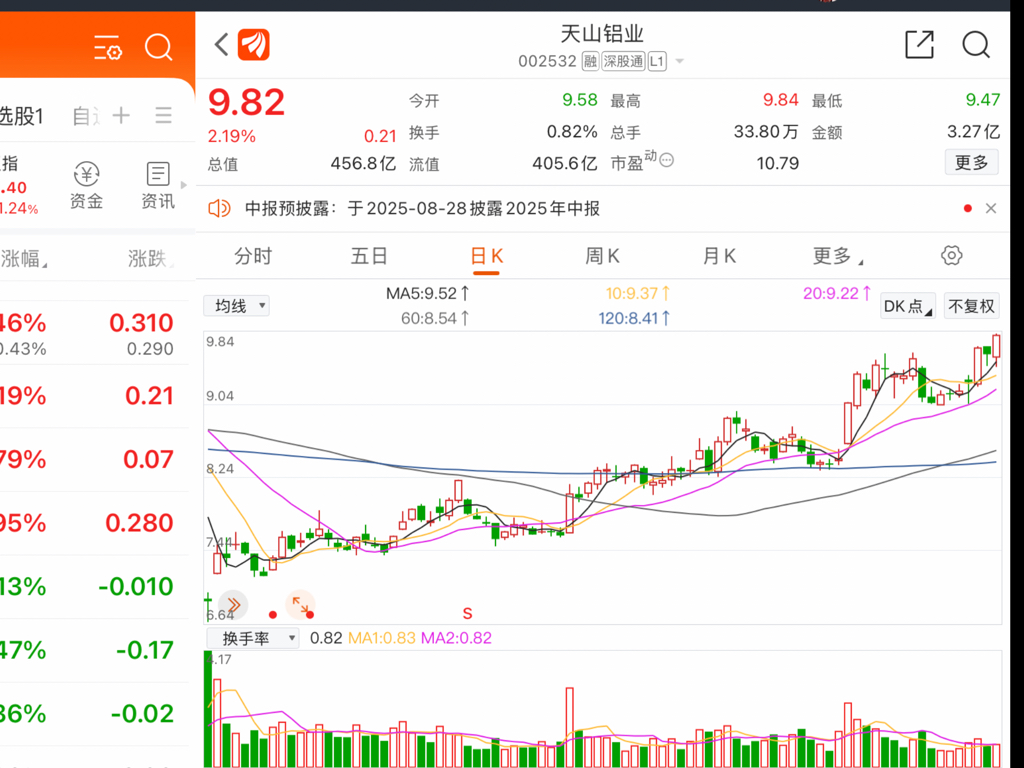1024x768 pixels.
Task: Tap the double-arrow chart scroll icon
Action: (x=233, y=605)
